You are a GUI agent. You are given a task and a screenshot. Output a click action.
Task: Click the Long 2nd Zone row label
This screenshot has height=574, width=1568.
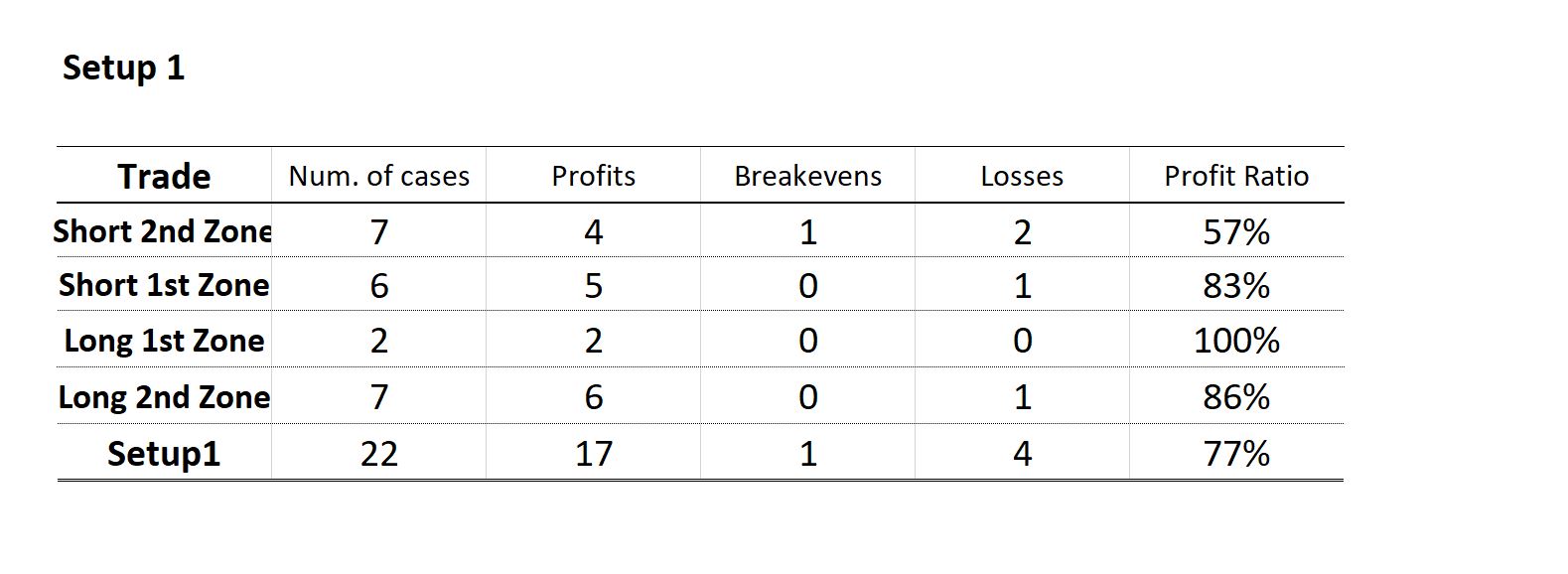point(164,397)
